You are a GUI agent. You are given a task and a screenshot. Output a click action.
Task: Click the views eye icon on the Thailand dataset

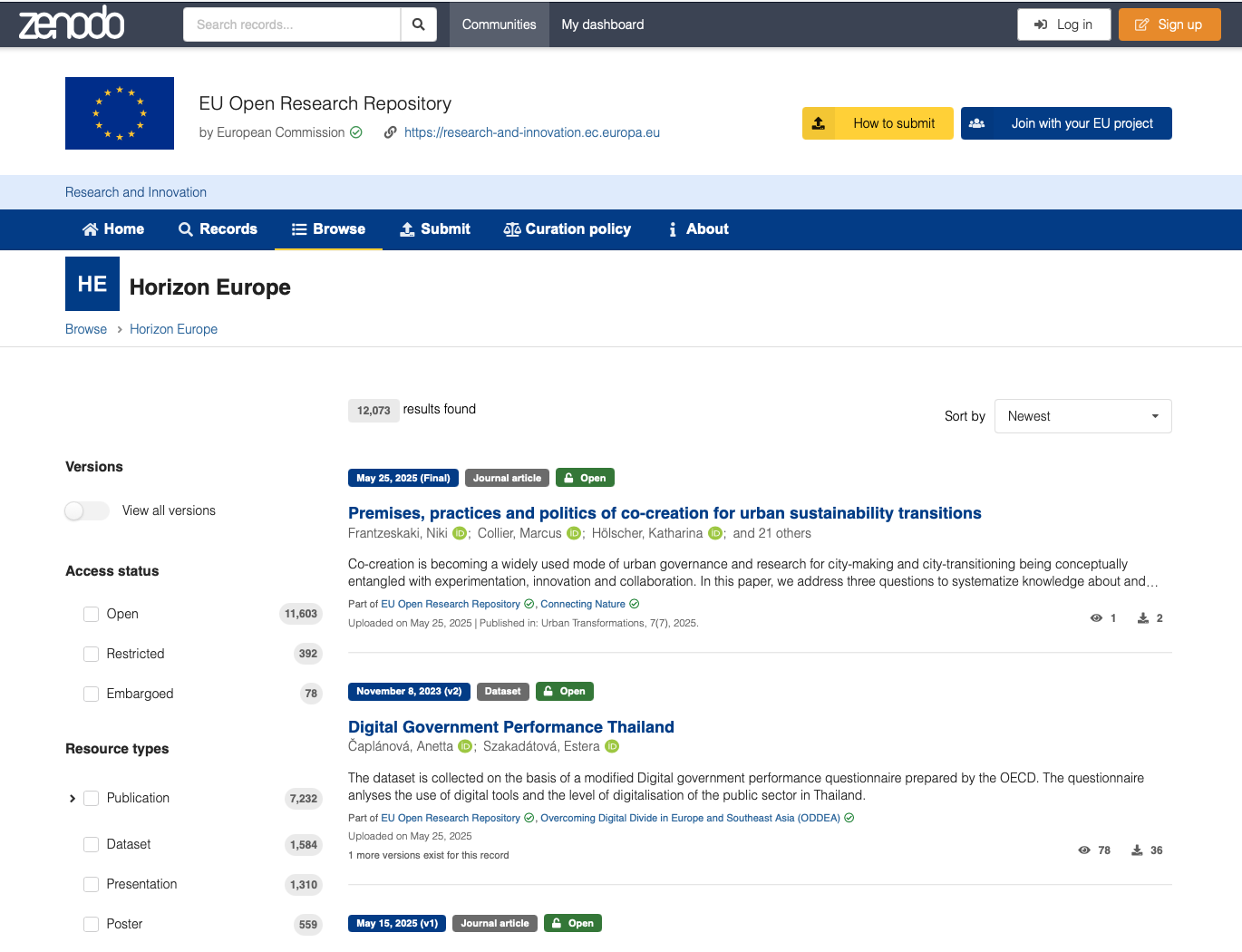[x=1084, y=850]
